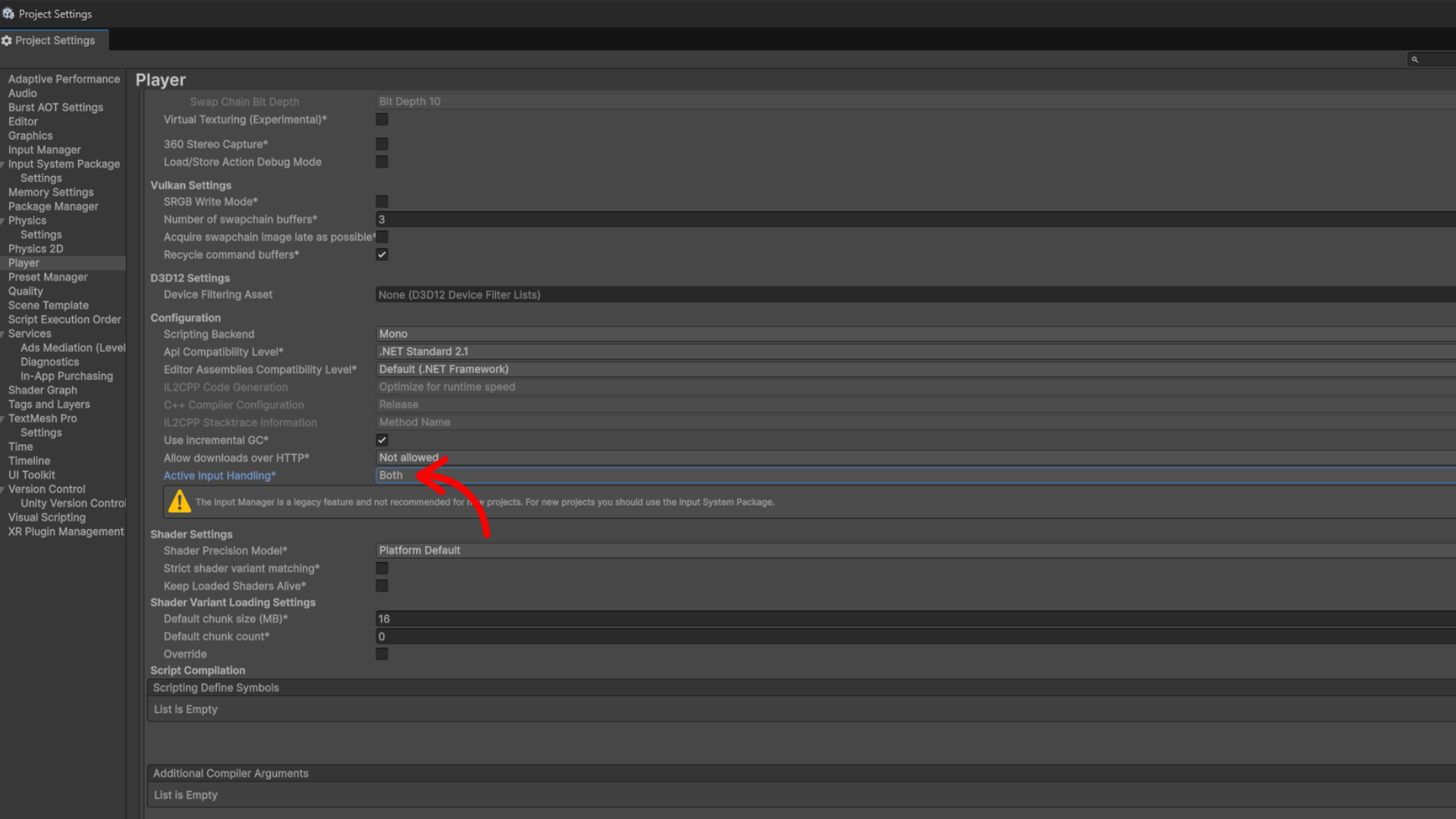Click the search magnifier icon
The width and height of the screenshot is (1456, 819).
click(x=1414, y=59)
